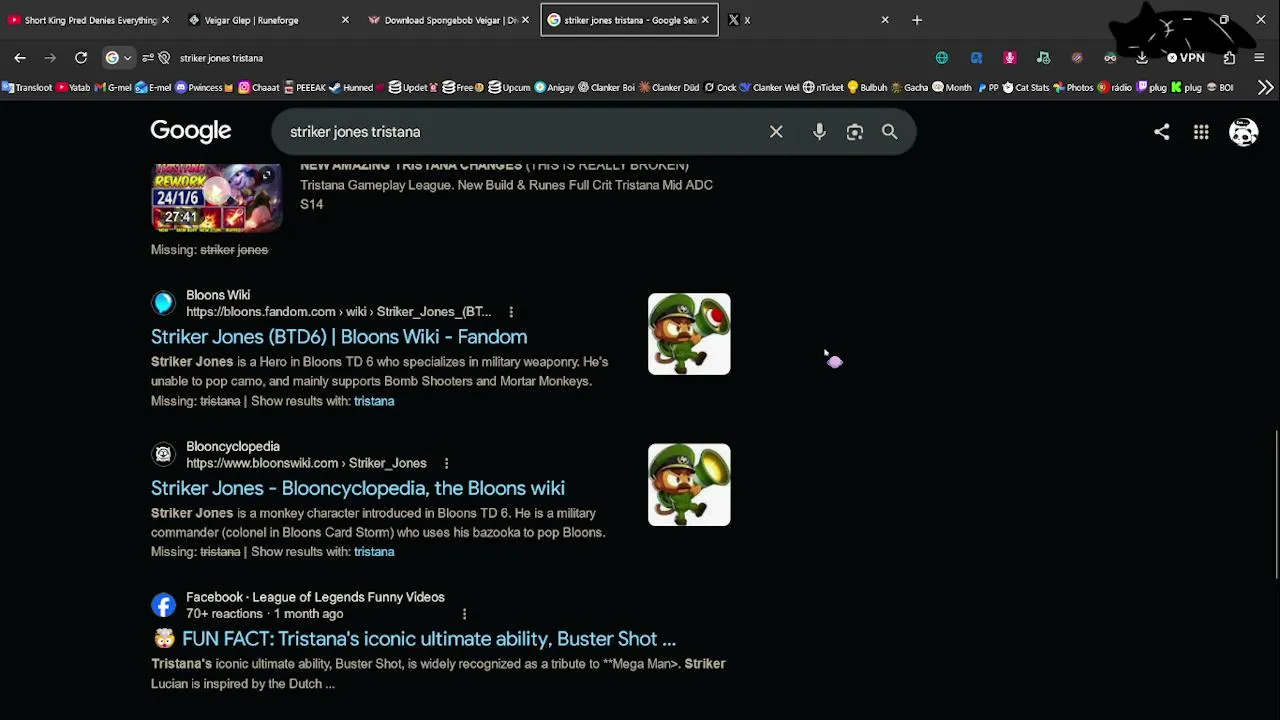Click the pink microphone extension icon
The height and width of the screenshot is (720, 1280).
(x=1010, y=58)
